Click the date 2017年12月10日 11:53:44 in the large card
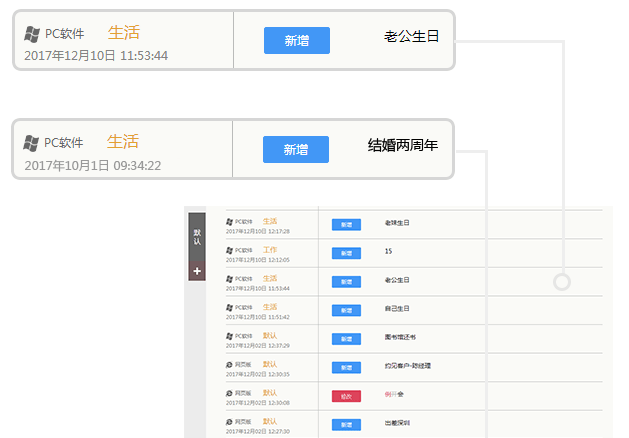 96,56
